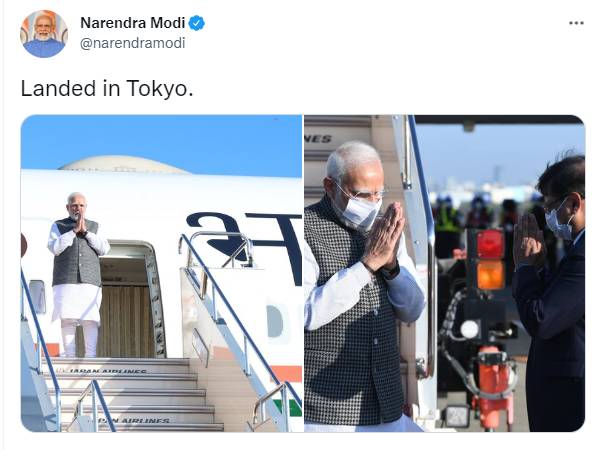This screenshot has height=450, width=600.
Task: Click the dark-suited man on the right edge
Action: tap(549, 295)
